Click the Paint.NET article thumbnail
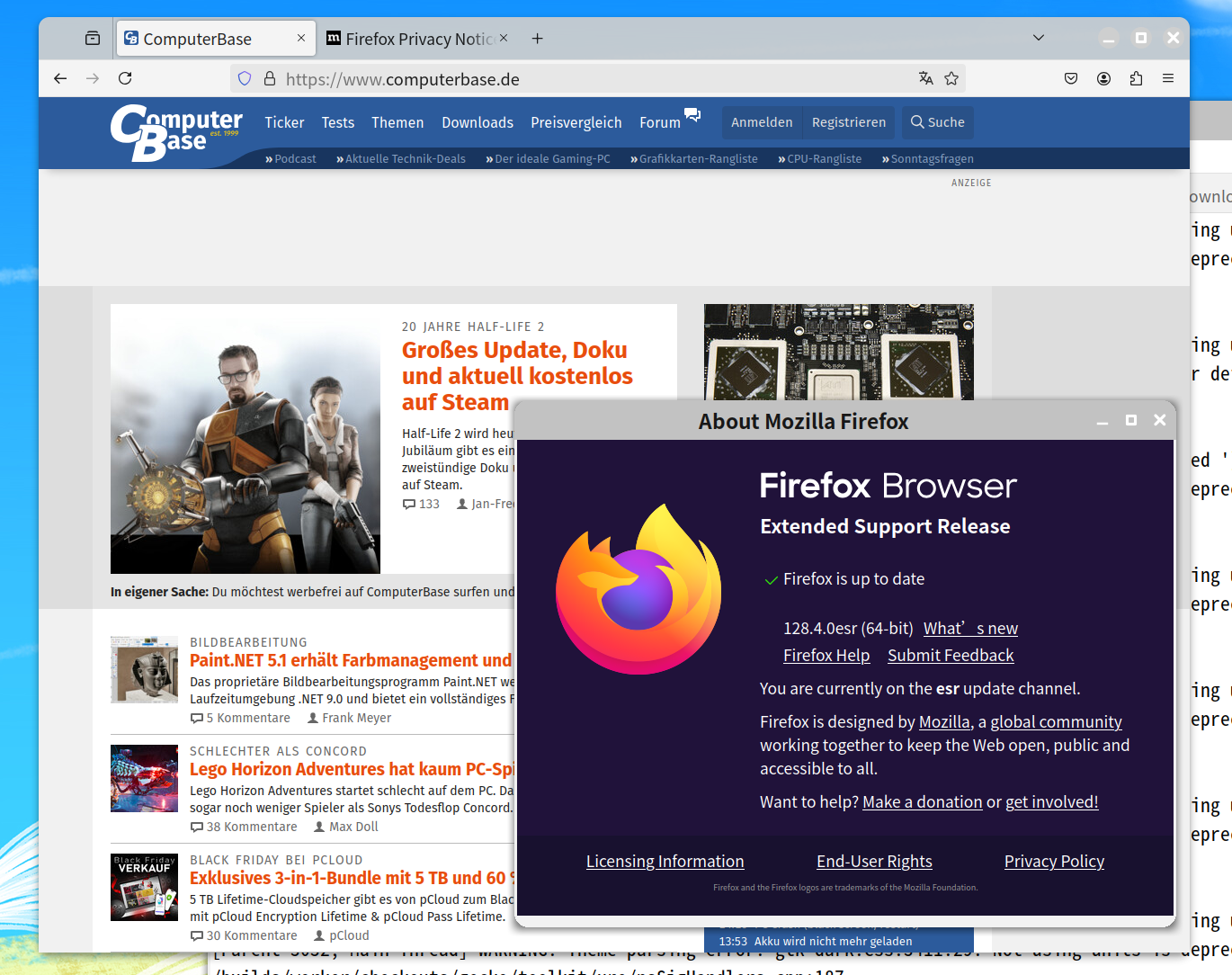Screen dimensions: 1232x975 pos(144,670)
